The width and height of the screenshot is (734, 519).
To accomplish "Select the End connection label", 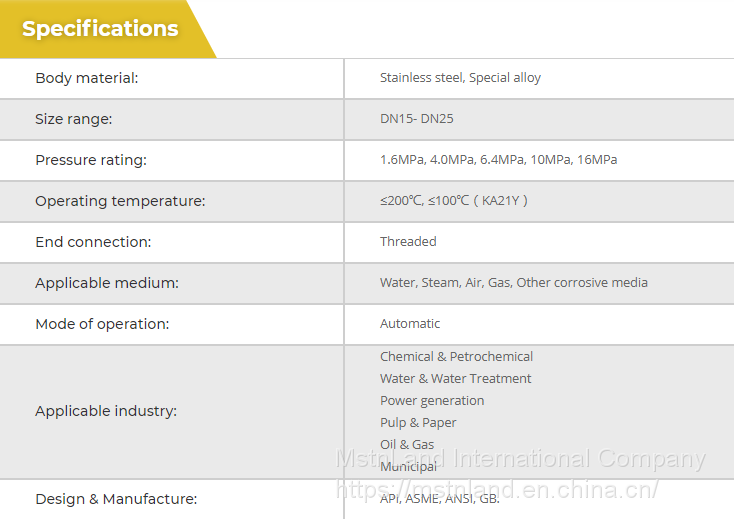I will [93, 242].
